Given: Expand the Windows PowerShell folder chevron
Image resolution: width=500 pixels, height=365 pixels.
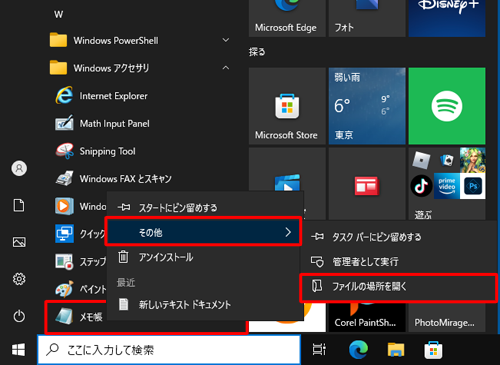Looking at the screenshot, I should (226, 40).
